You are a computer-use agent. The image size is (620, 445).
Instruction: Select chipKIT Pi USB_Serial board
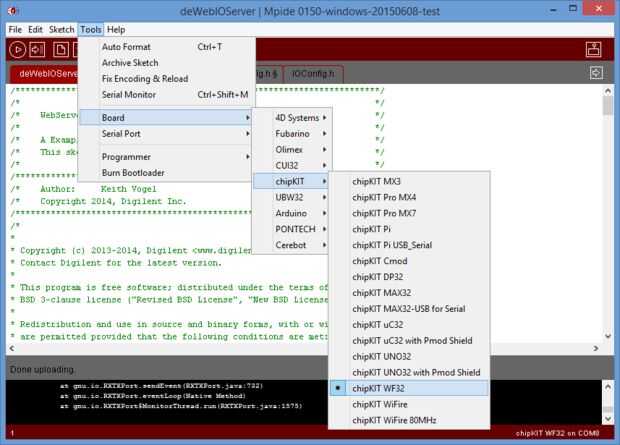[409, 245]
